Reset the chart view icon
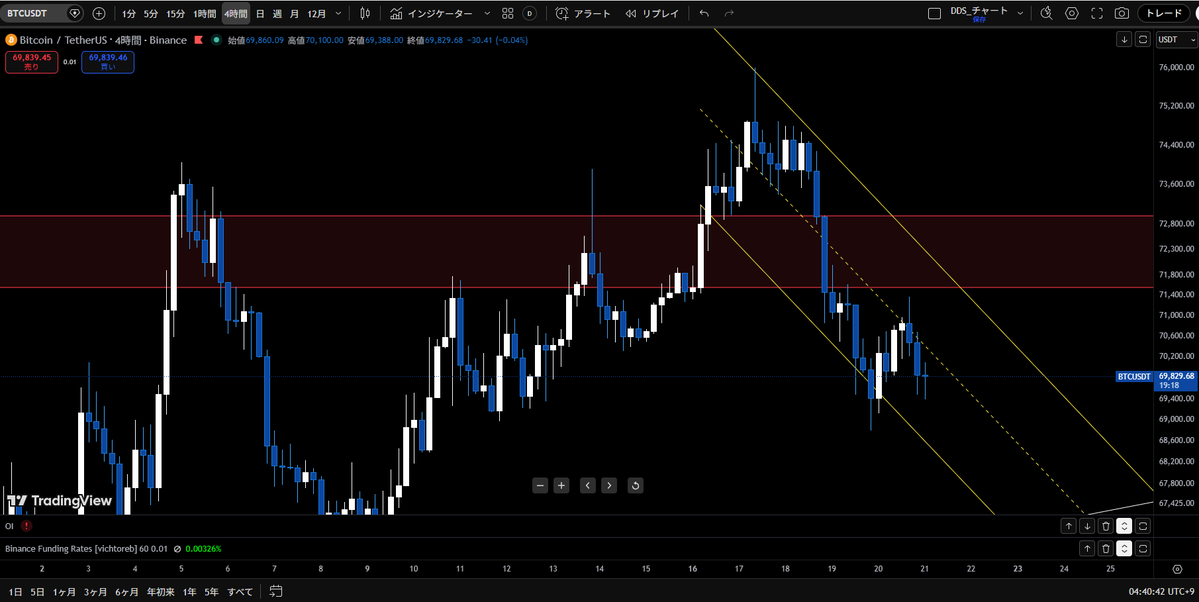The width and height of the screenshot is (1199, 602). (x=635, y=485)
